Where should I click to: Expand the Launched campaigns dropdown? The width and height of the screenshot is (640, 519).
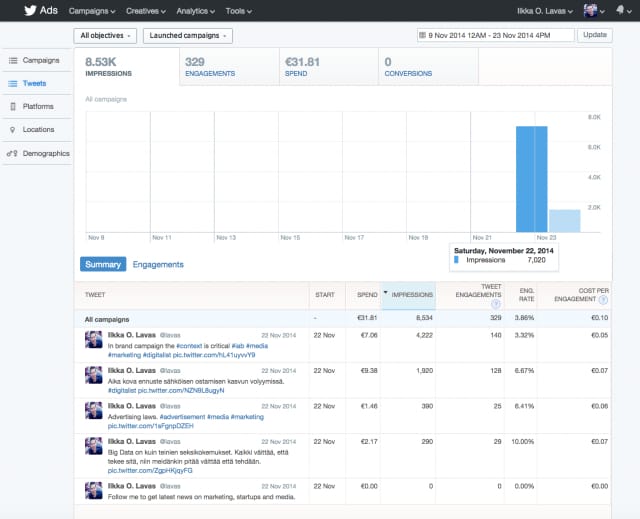pyautogui.click(x=187, y=35)
